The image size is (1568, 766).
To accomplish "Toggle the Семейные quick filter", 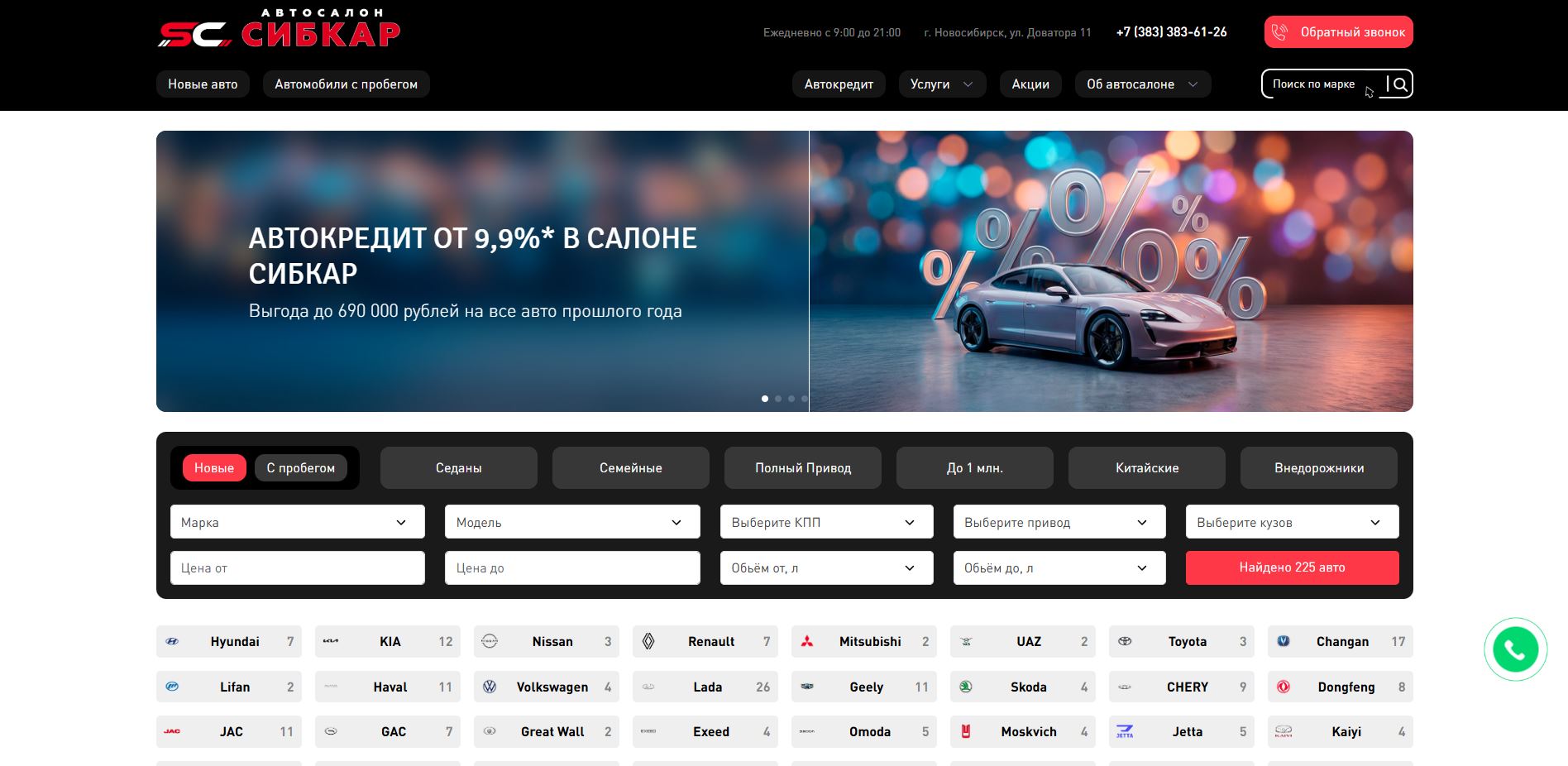I will point(631,468).
